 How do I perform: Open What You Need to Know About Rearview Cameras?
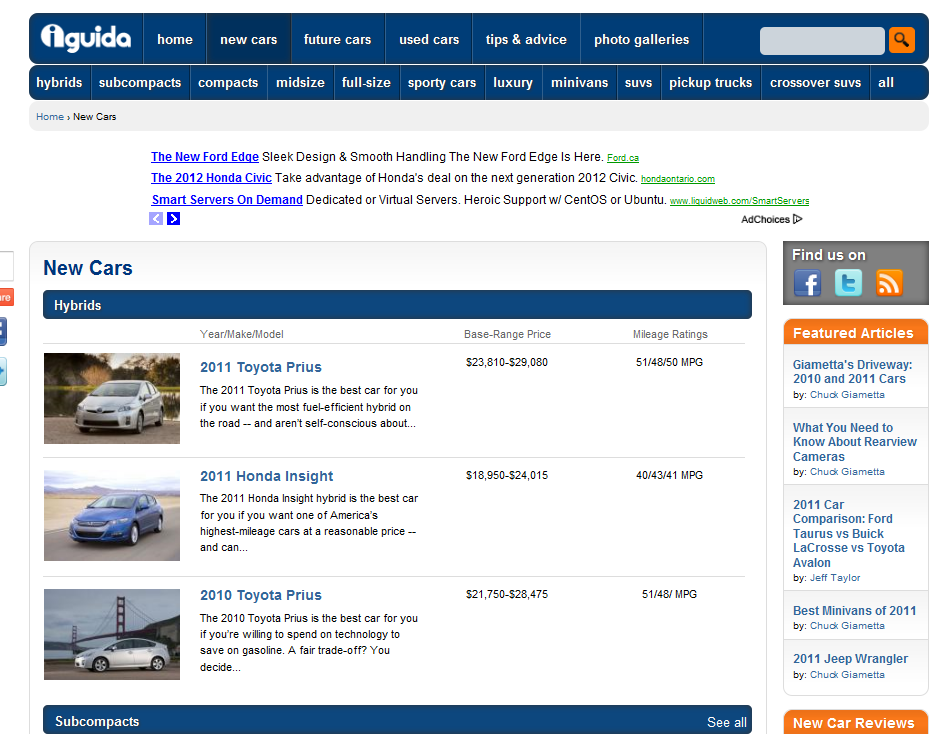coord(855,442)
